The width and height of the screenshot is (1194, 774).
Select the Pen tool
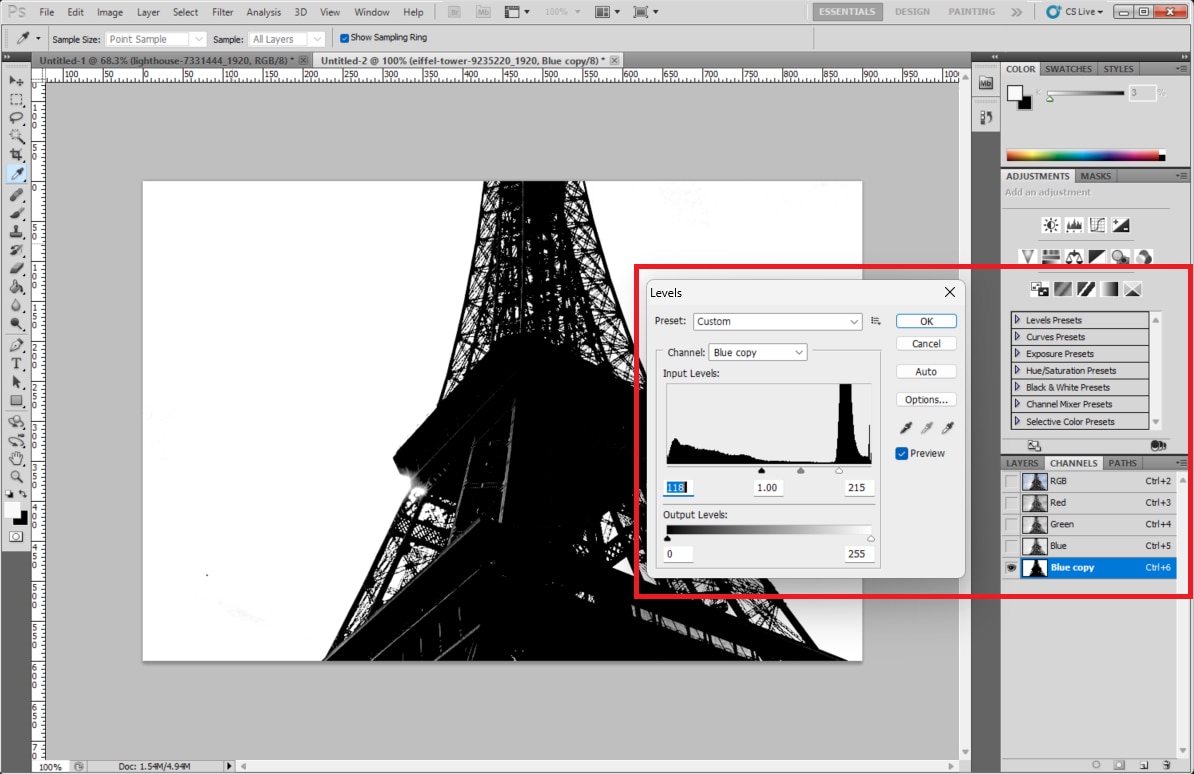click(x=16, y=345)
